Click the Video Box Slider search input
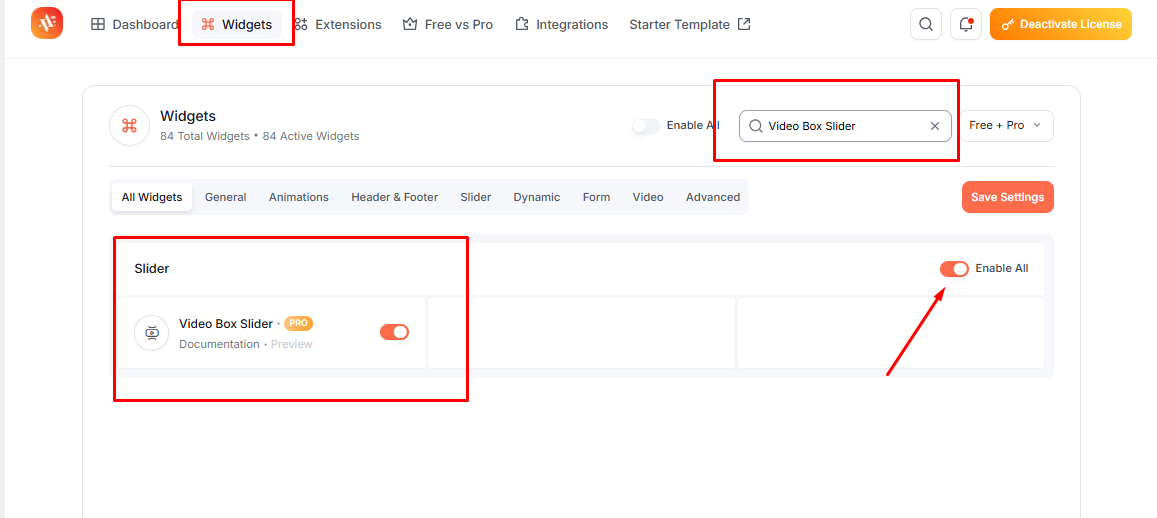 coord(845,126)
